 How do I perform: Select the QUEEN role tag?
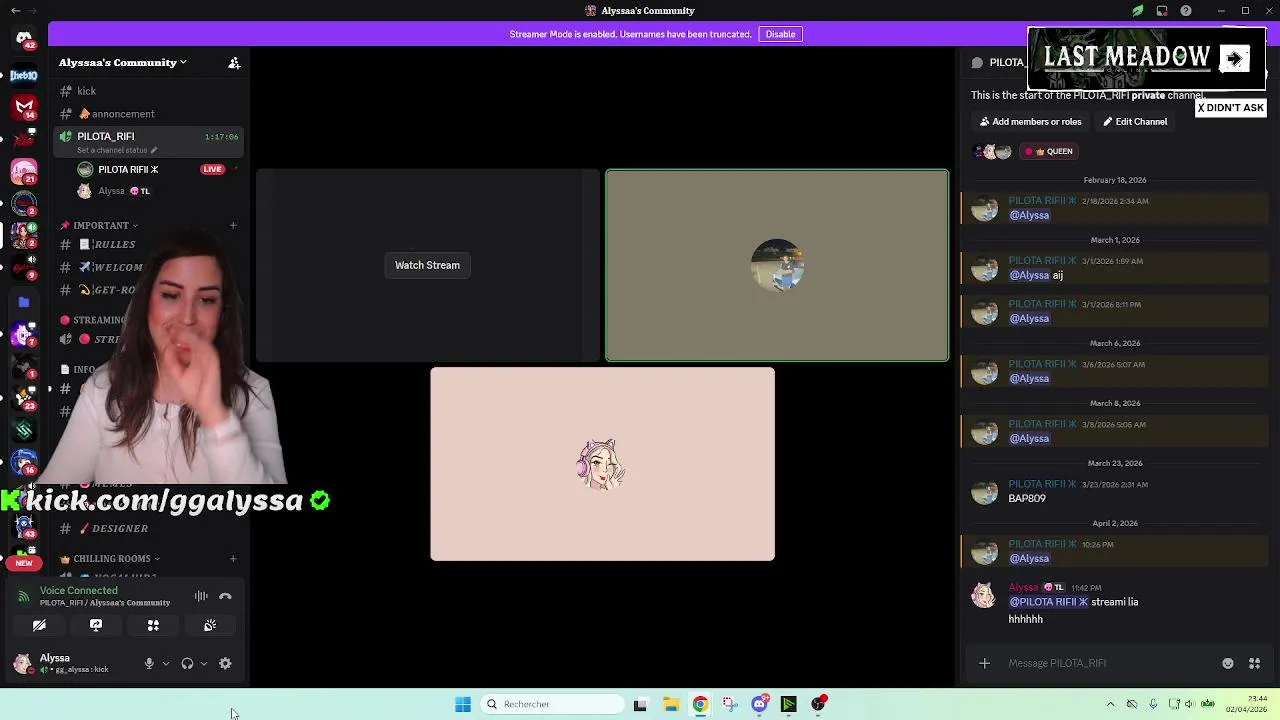(x=1049, y=152)
